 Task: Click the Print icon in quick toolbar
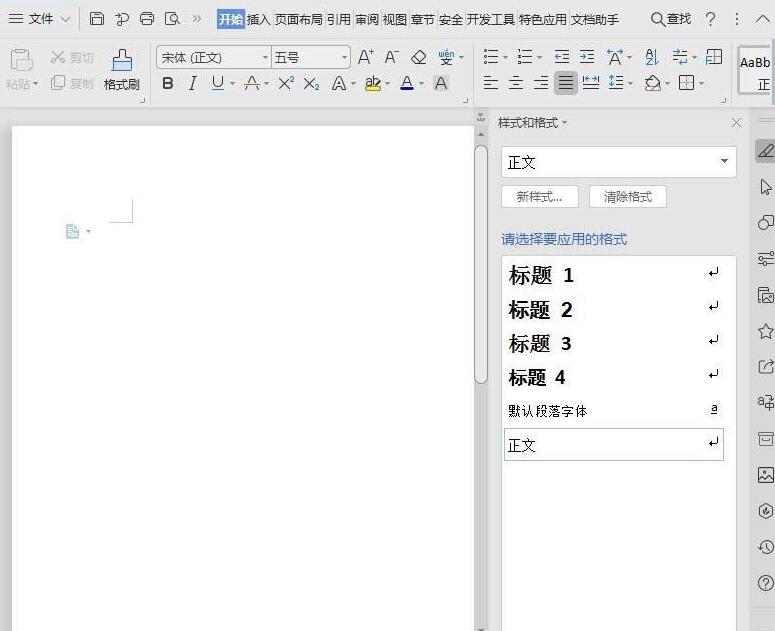[147, 19]
